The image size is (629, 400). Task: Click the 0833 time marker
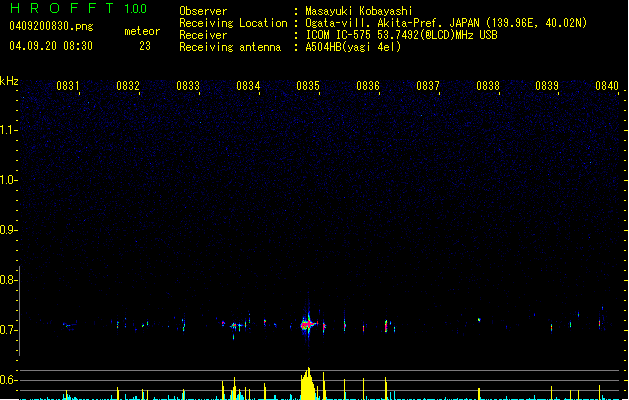click(188, 86)
